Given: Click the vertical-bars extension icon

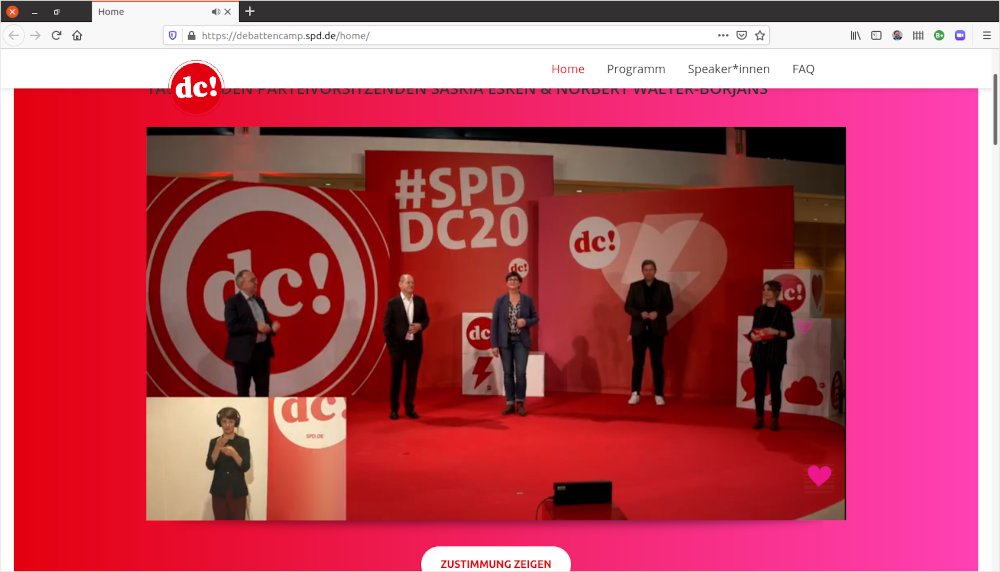Looking at the screenshot, I should tap(918, 36).
